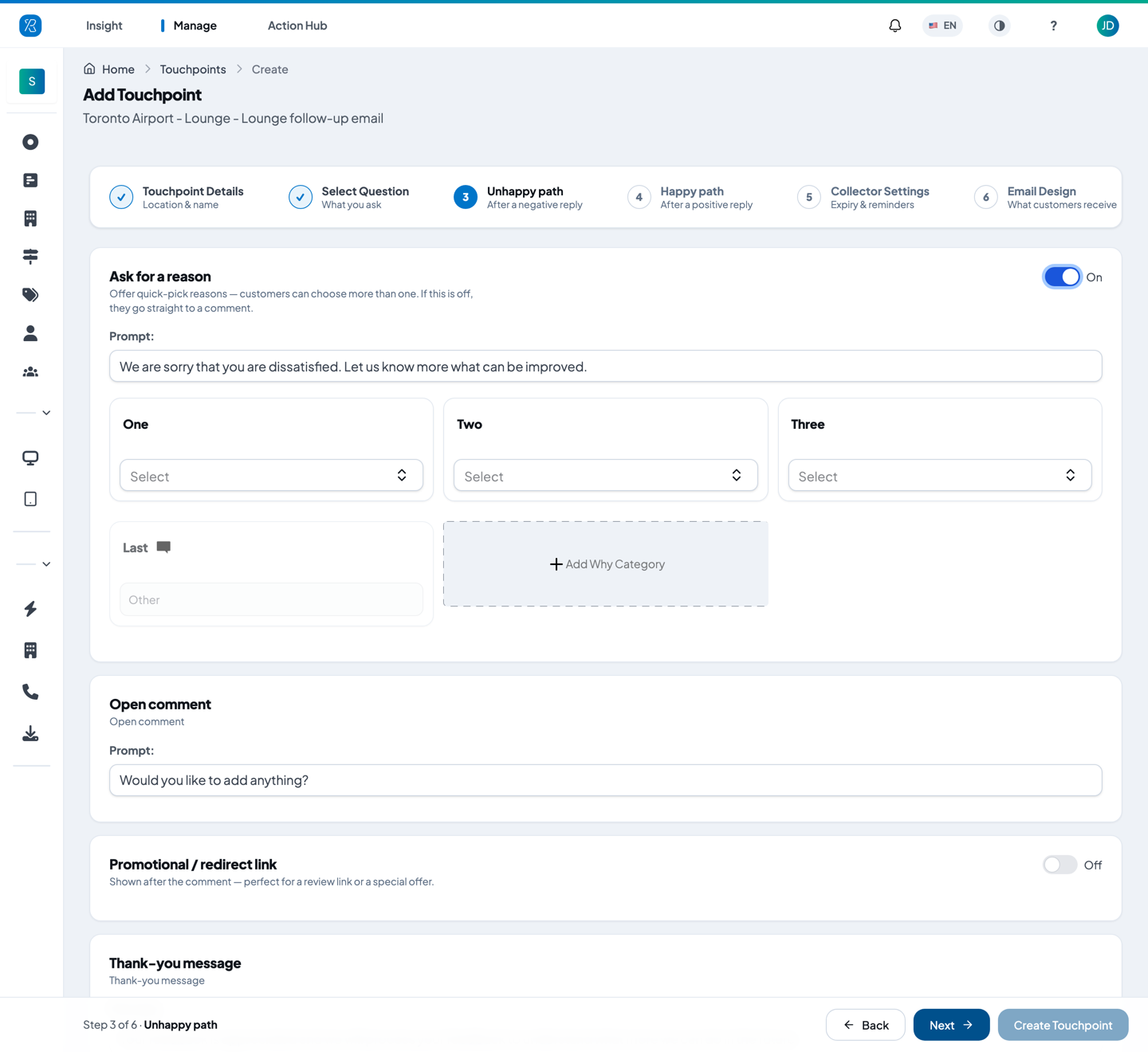Jump to the Collector Settings step
Image resolution: width=1148 pixels, height=1052 pixels.
coord(863,197)
